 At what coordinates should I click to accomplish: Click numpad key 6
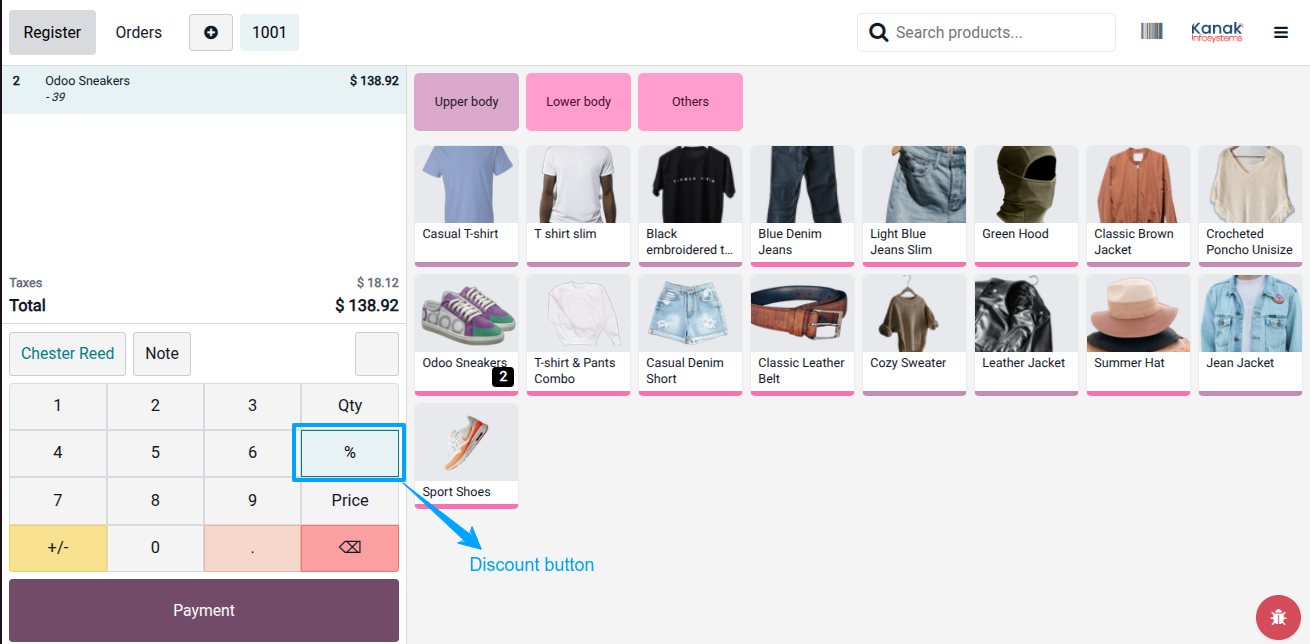coord(252,453)
